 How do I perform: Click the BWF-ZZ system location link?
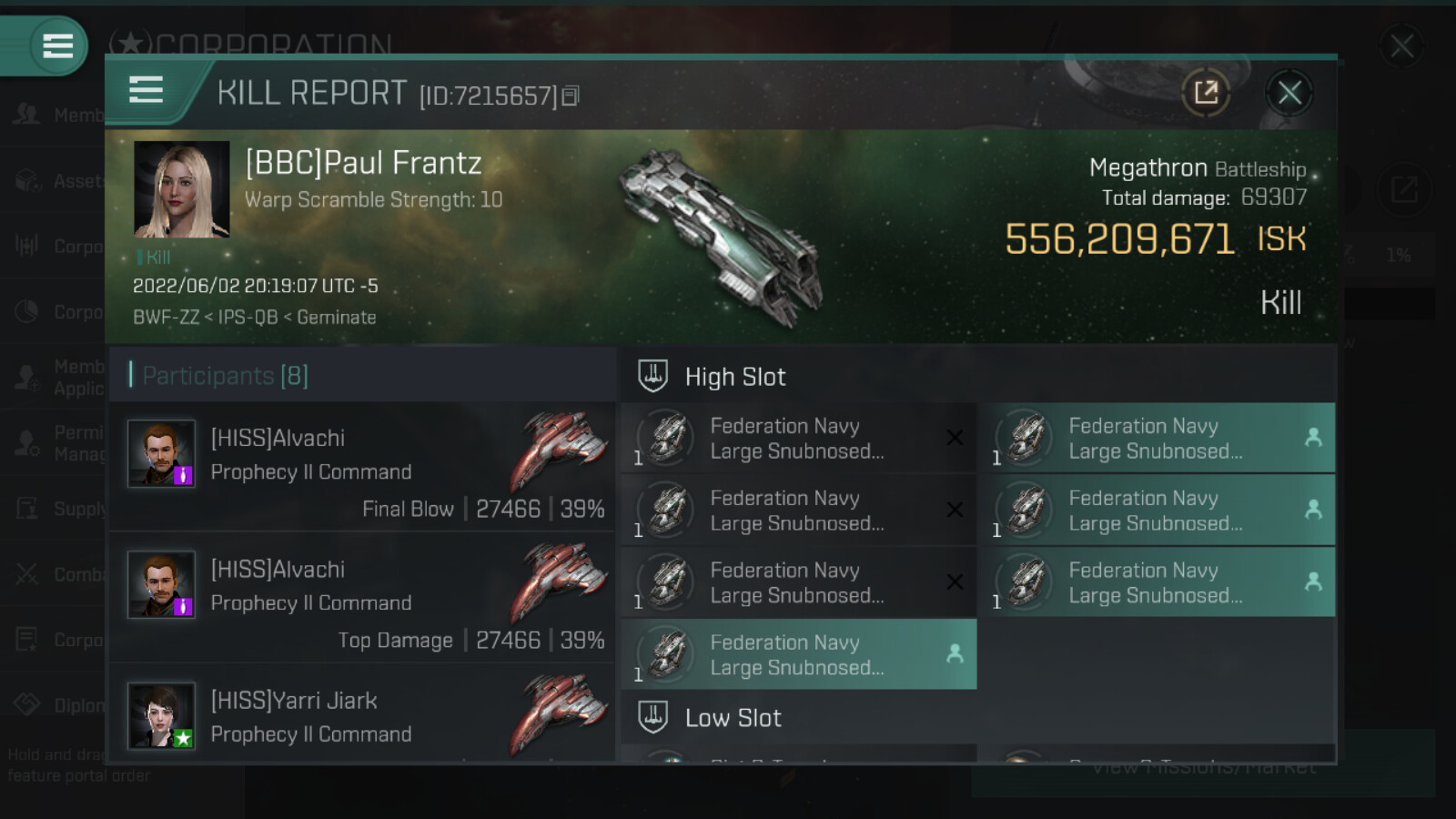pyautogui.click(x=166, y=318)
